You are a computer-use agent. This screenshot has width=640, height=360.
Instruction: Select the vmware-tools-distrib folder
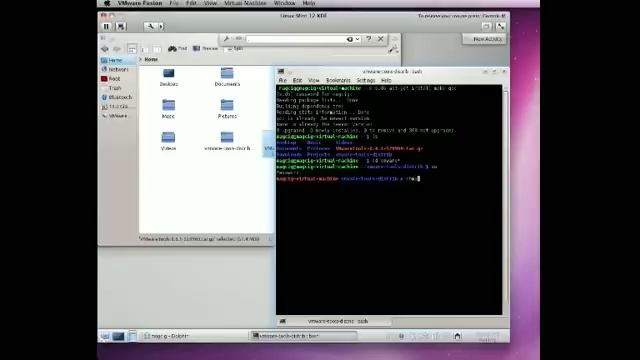(x=227, y=141)
